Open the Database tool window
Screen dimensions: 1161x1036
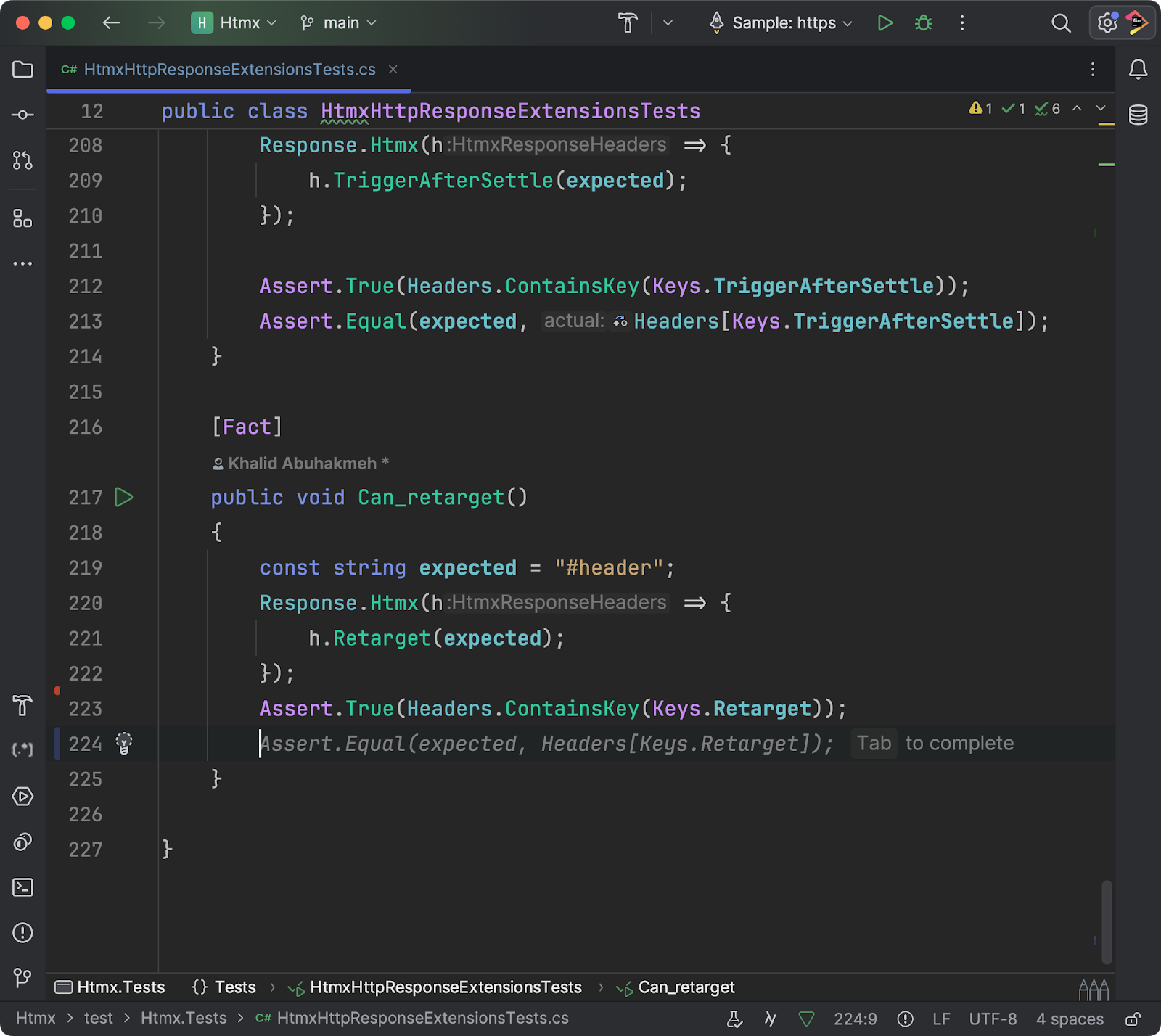tap(1138, 115)
